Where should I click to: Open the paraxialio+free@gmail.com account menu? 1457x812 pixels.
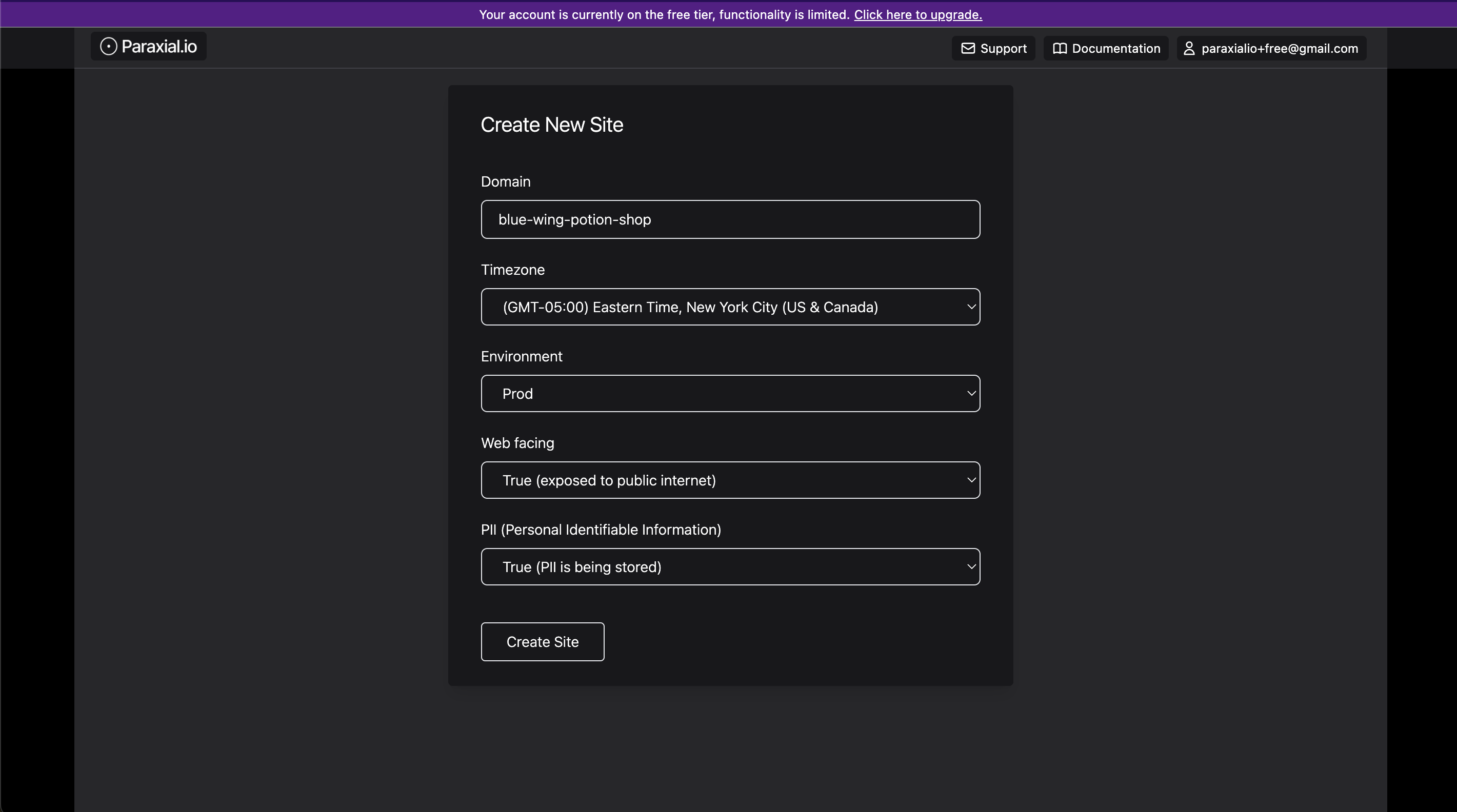[1279, 49]
